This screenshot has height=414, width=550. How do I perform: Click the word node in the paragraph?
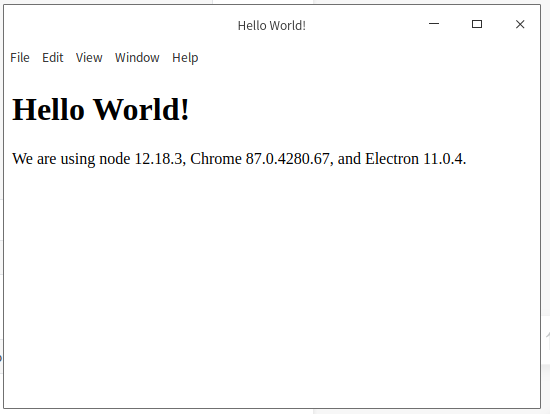[115, 159]
